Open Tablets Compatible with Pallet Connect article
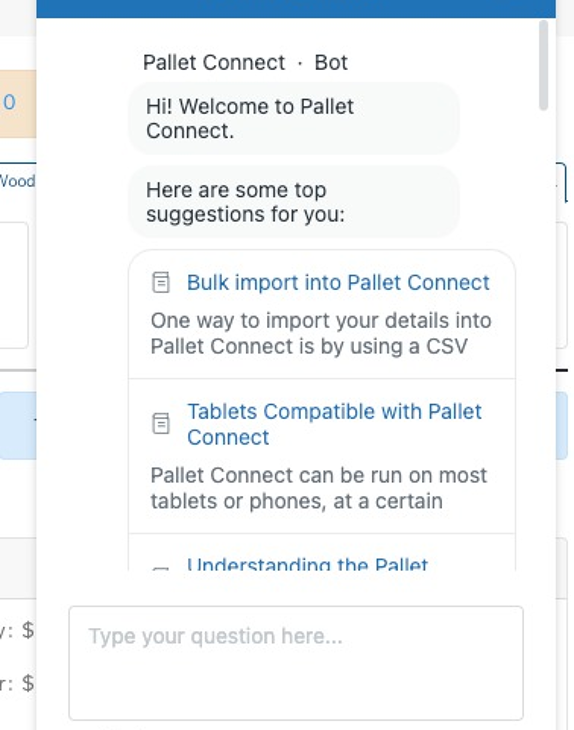Screen dimensions: 574x730 click(x=334, y=424)
